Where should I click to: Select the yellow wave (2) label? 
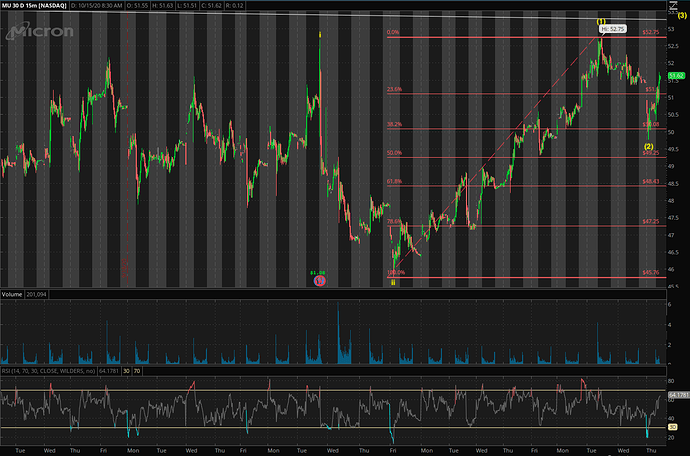pyautogui.click(x=648, y=146)
